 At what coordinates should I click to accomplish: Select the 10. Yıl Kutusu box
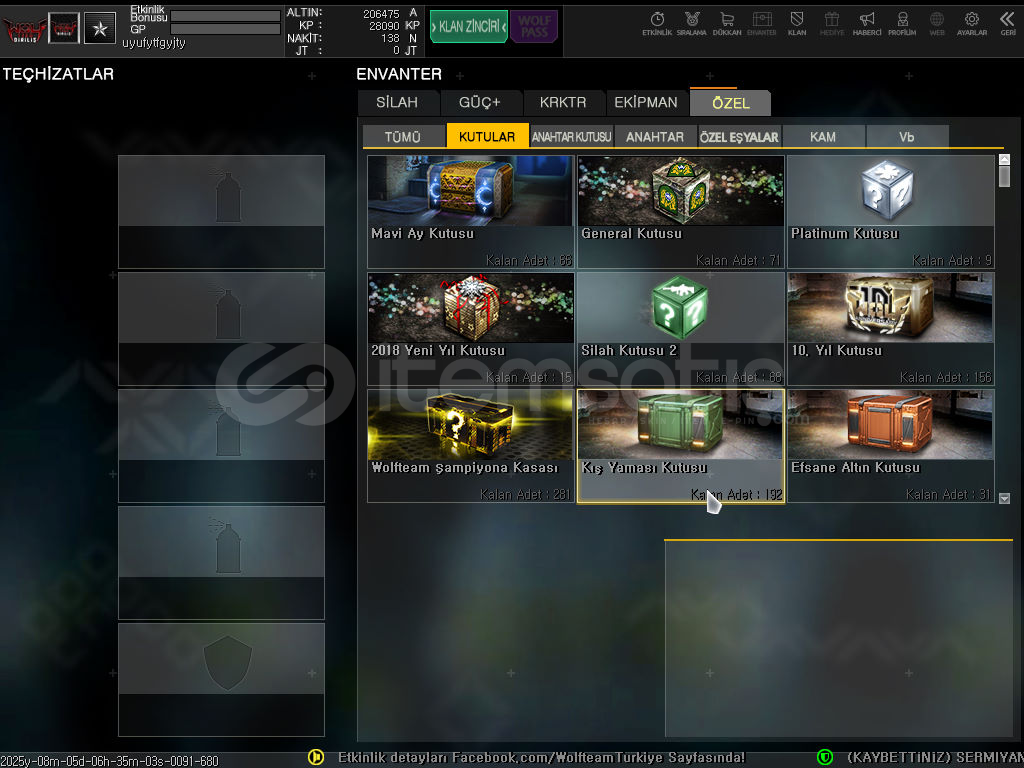891,328
